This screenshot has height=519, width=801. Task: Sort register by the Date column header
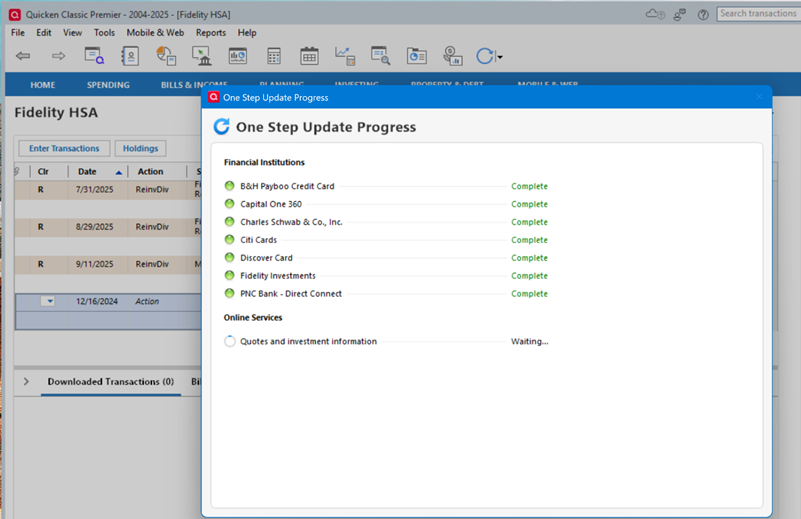point(98,172)
